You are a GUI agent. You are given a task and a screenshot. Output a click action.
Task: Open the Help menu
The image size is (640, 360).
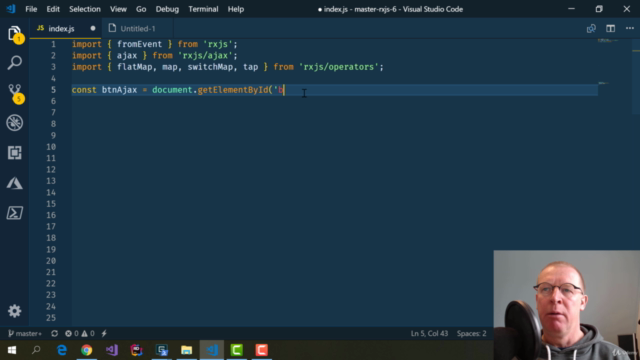[236, 9]
